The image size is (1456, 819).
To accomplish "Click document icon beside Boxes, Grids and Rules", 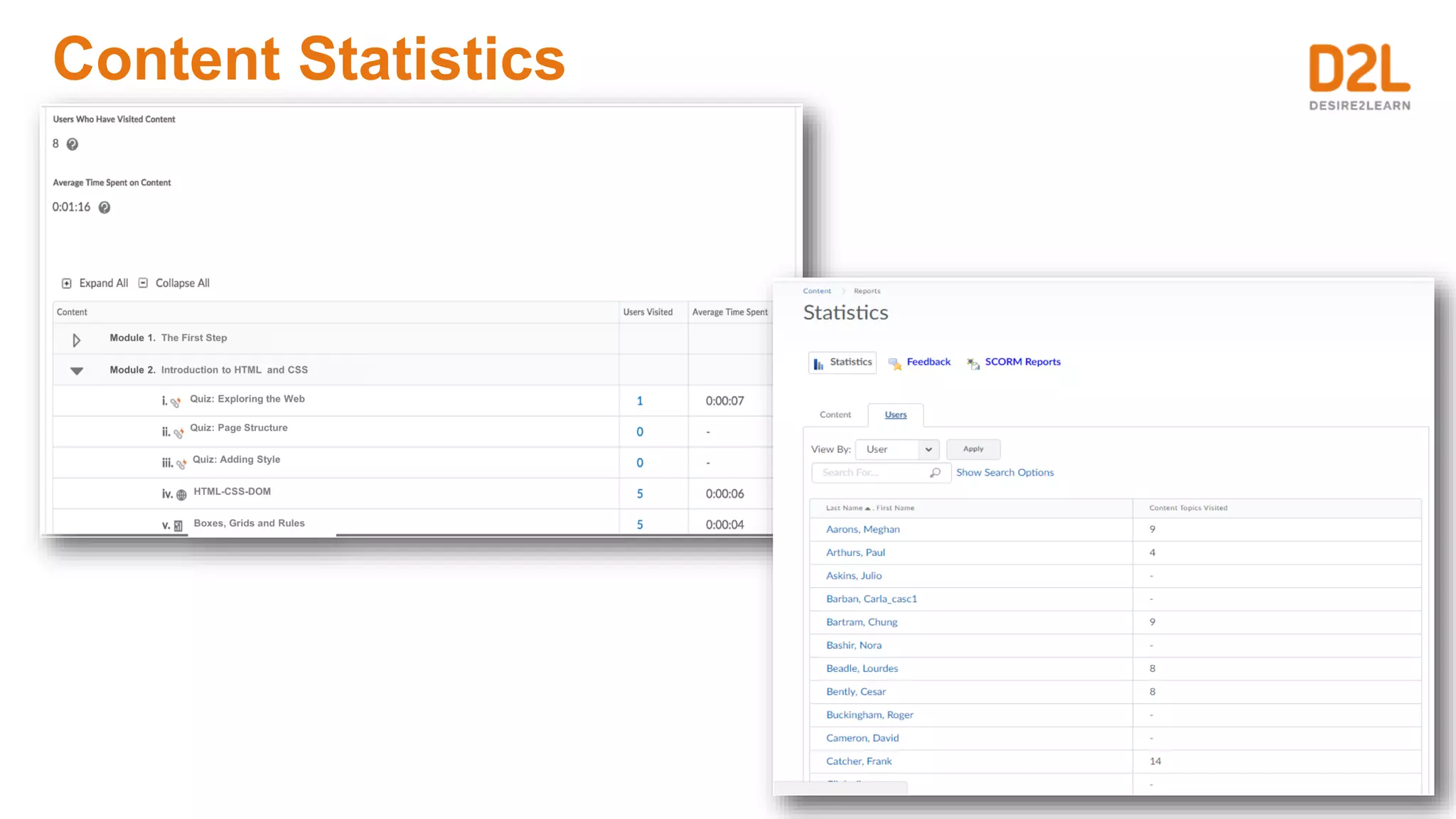I will tap(178, 526).
